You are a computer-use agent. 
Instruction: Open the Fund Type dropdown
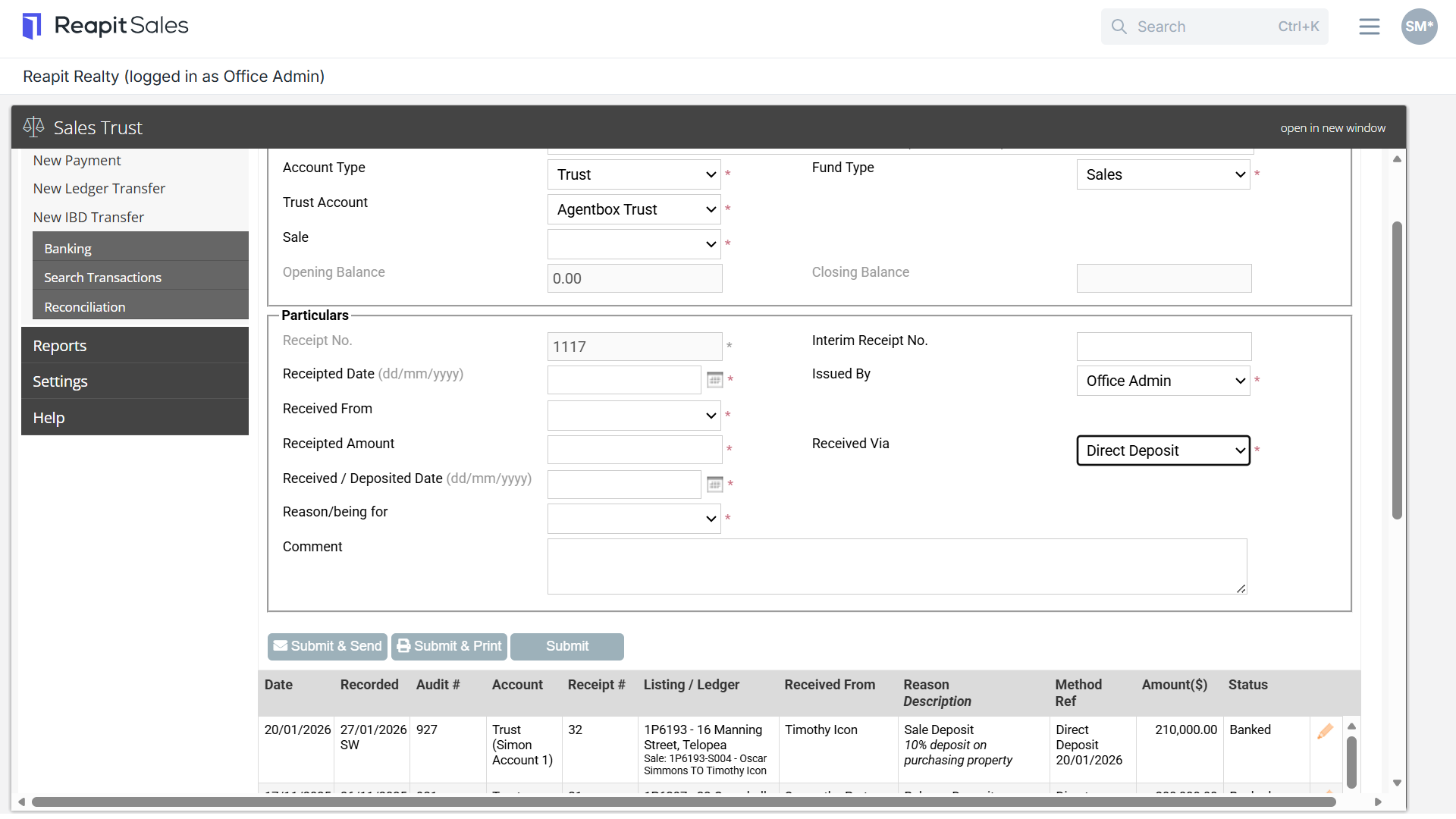click(1163, 174)
